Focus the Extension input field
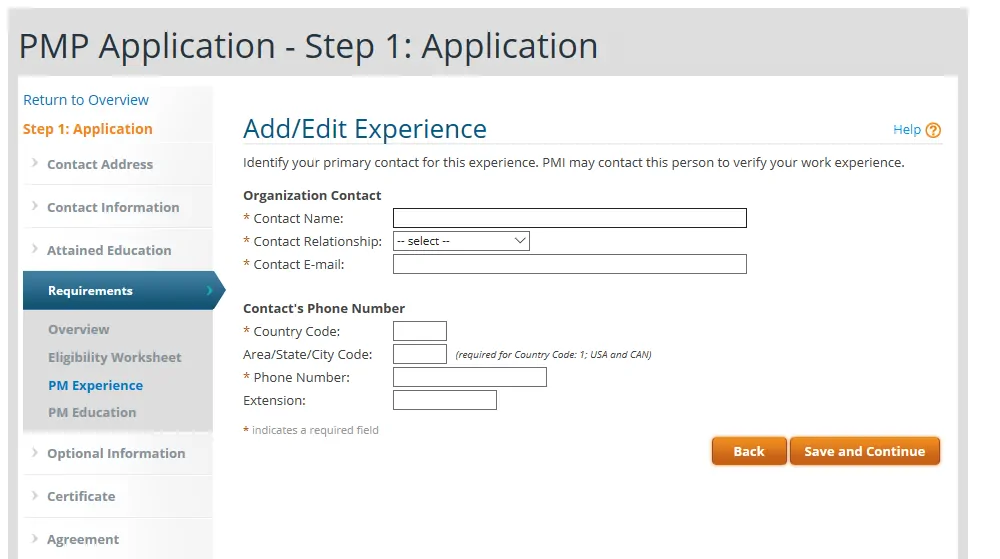Viewport: 1000px width, 559px height. pos(444,400)
